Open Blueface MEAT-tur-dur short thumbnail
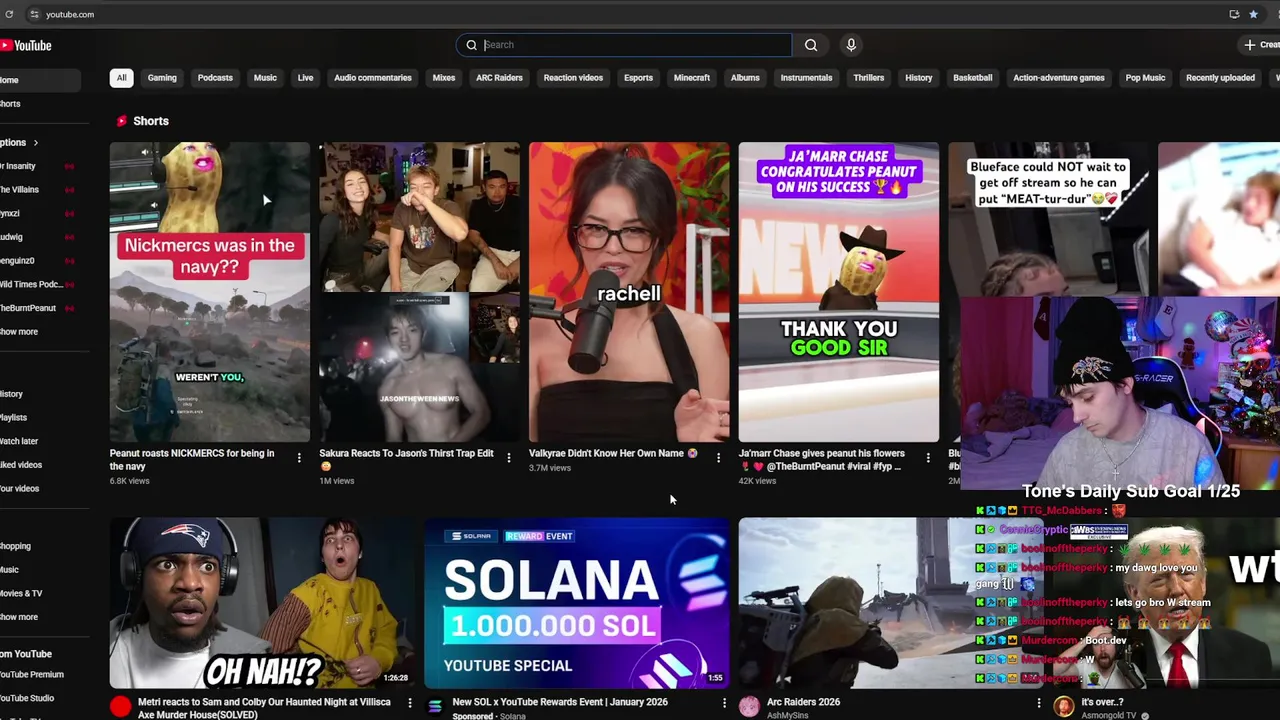The image size is (1280, 720). (1048, 218)
